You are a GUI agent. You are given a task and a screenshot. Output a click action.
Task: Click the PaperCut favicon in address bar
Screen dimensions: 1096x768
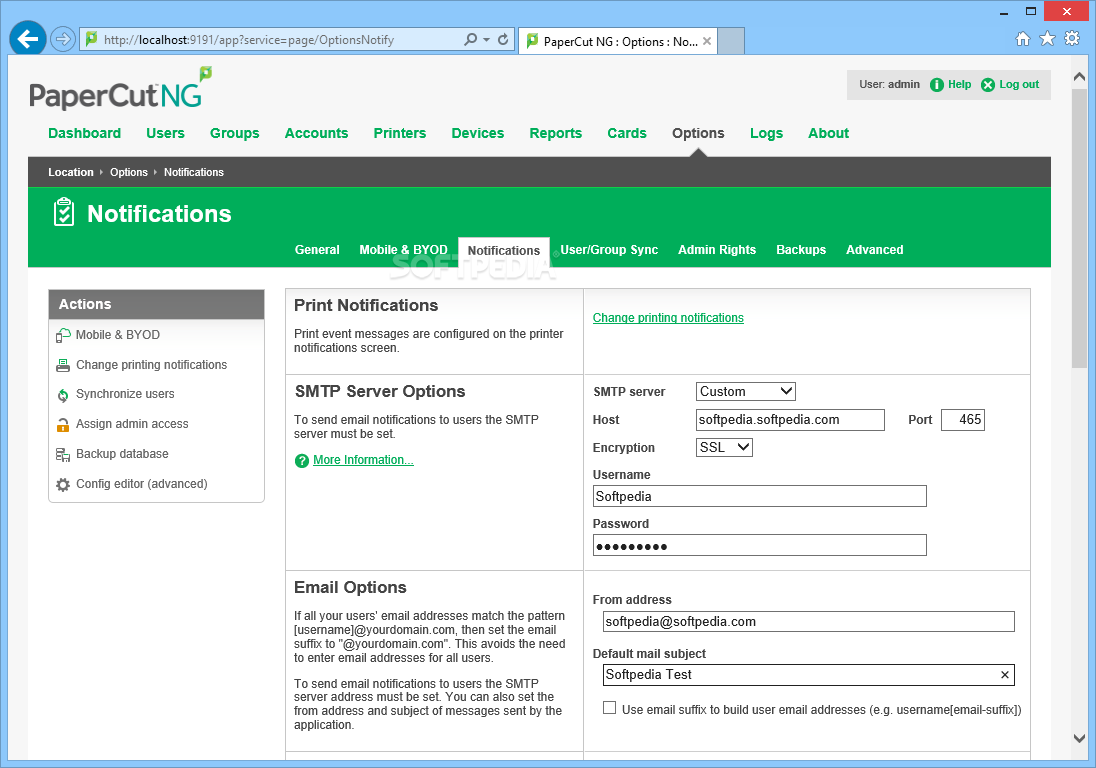[91, 39]
